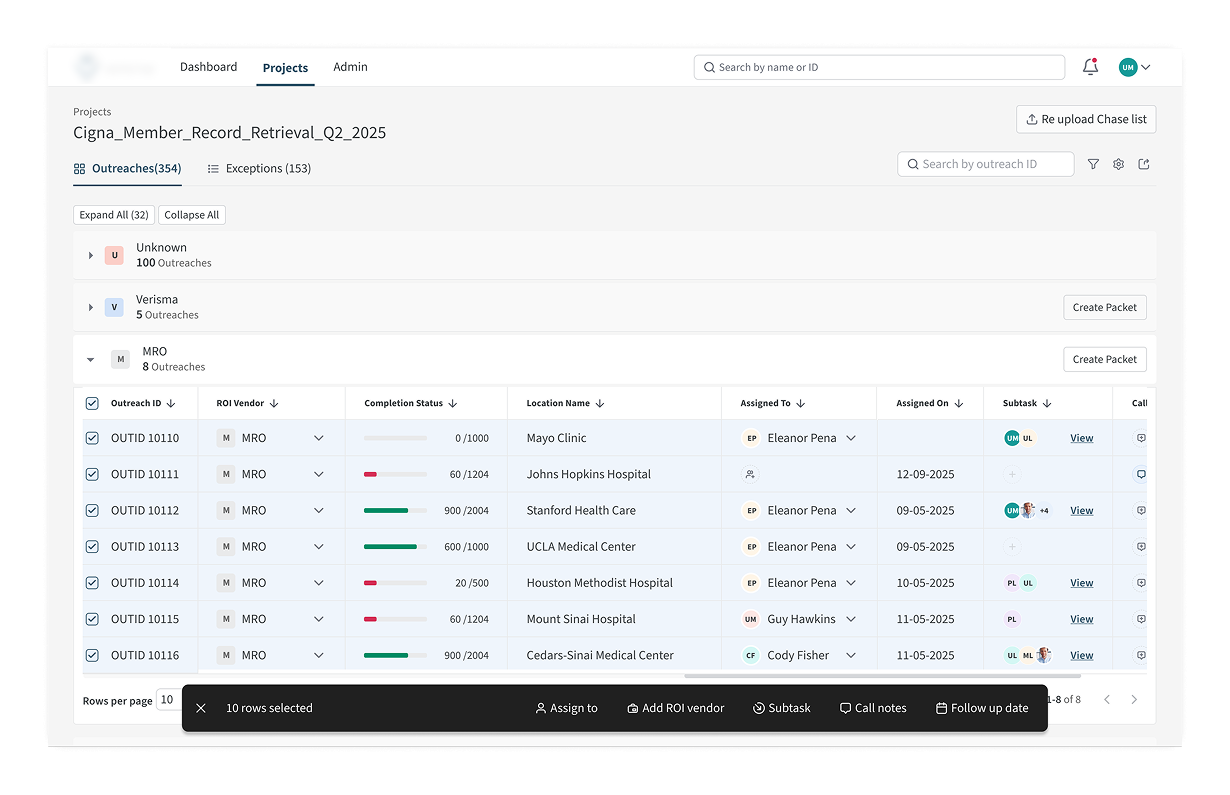This screenshot has height=795, width=1230.
Task: Open table settings gear icon
Action: coord(1118,164)
